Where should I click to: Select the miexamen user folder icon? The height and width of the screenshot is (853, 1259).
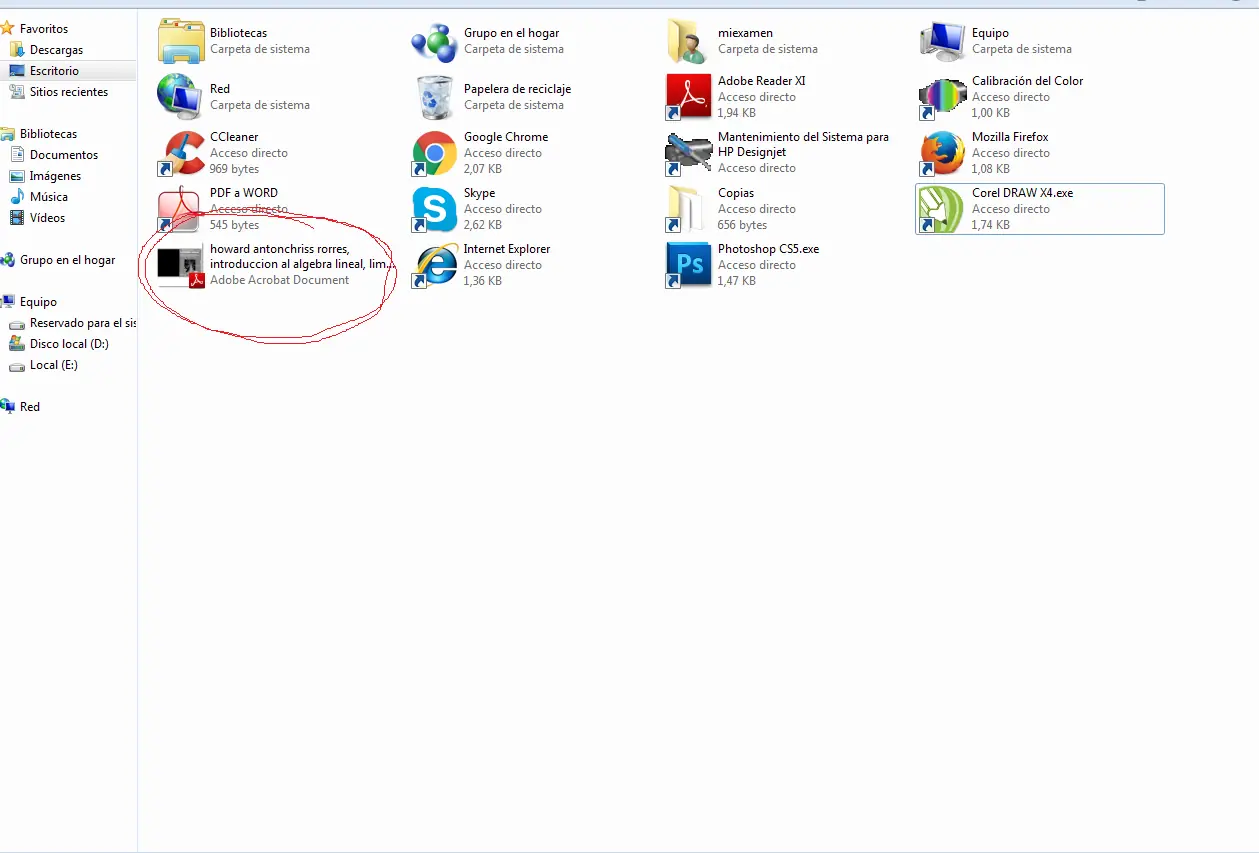pos(689,41)
